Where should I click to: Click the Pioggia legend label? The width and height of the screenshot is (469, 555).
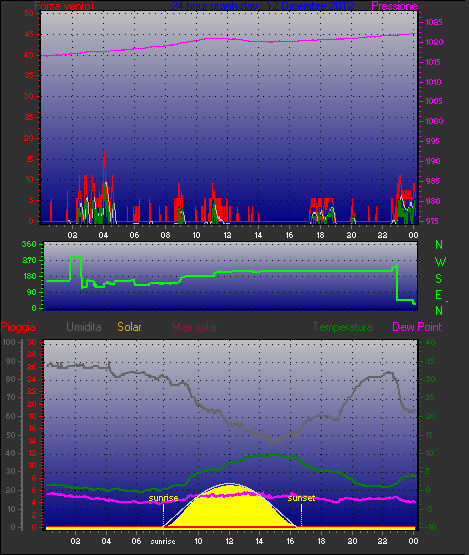(18, 327)
